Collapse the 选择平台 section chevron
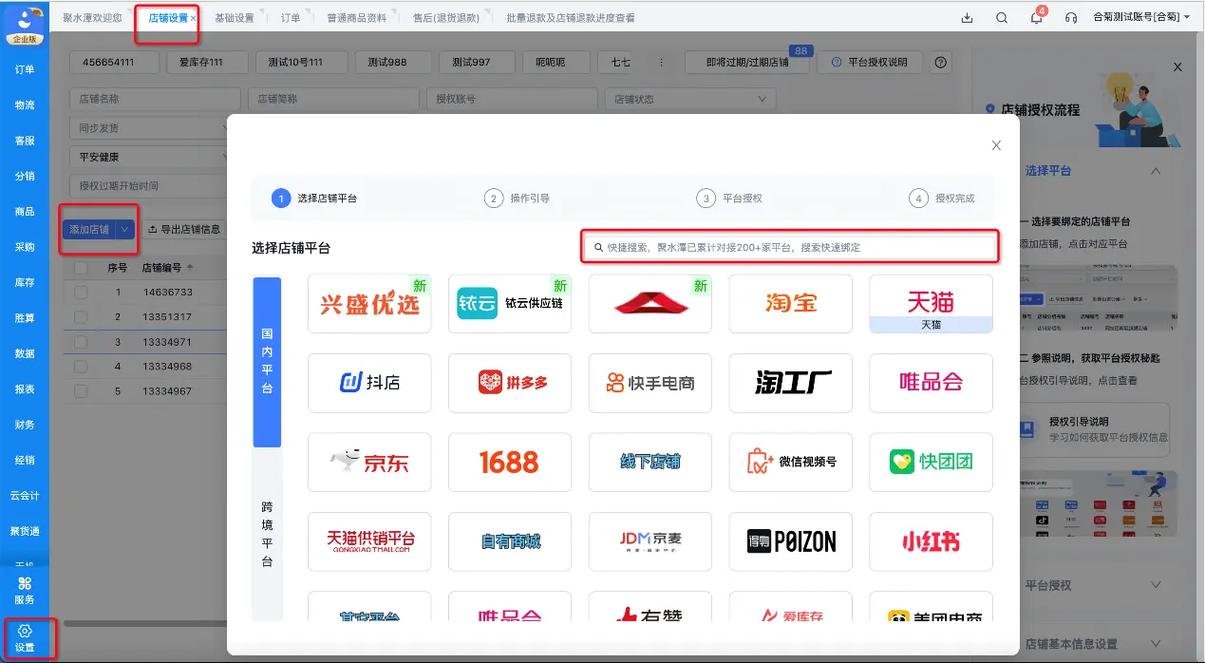The image size is (1205, 663). coord(1155,171)
